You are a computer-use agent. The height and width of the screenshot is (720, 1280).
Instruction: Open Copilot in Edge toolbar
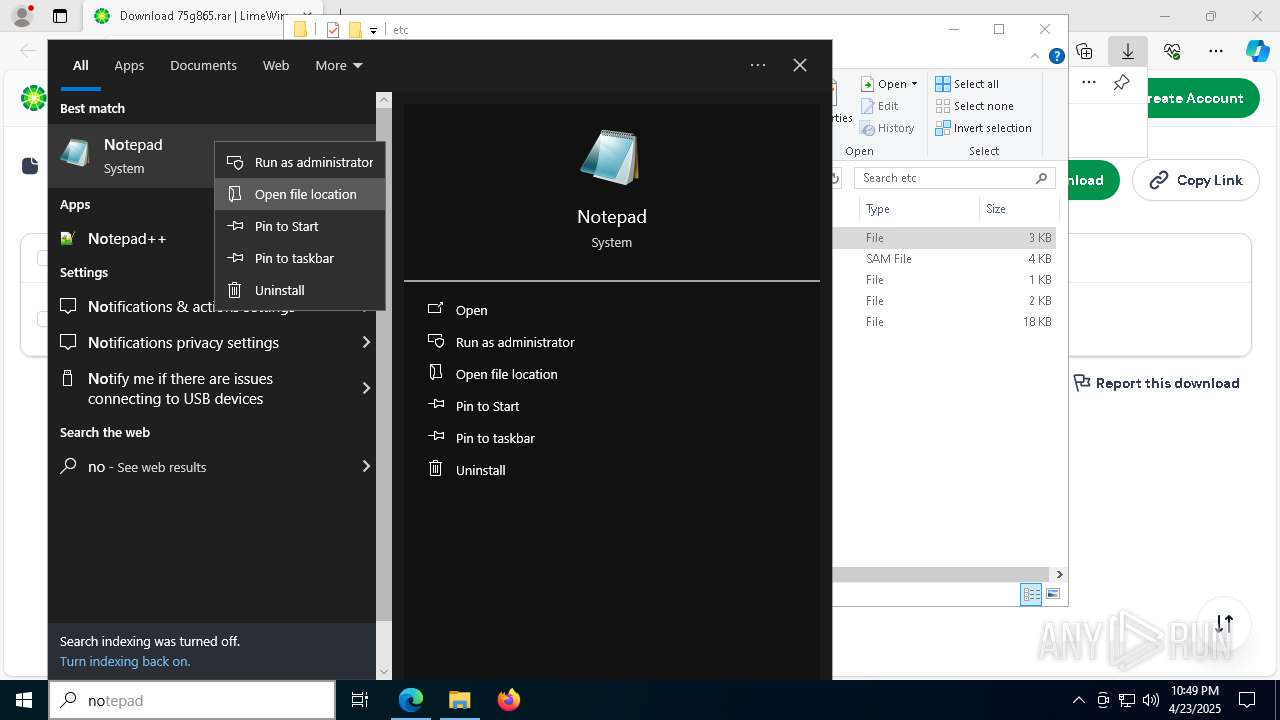(1257, 51)
